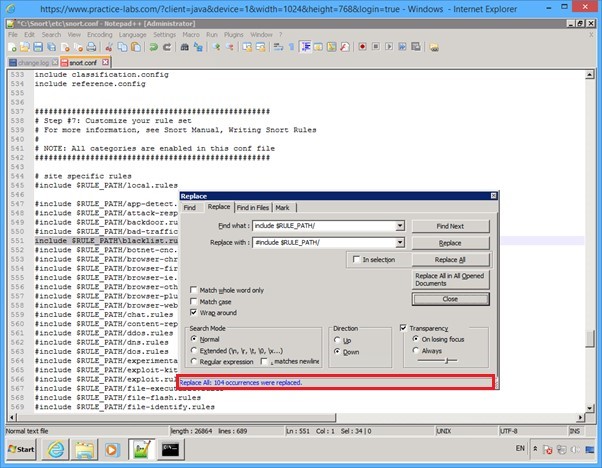Switch to the Find tab in dialog
The height and width of the screenshot is (468, 602).
coord(190,208)
